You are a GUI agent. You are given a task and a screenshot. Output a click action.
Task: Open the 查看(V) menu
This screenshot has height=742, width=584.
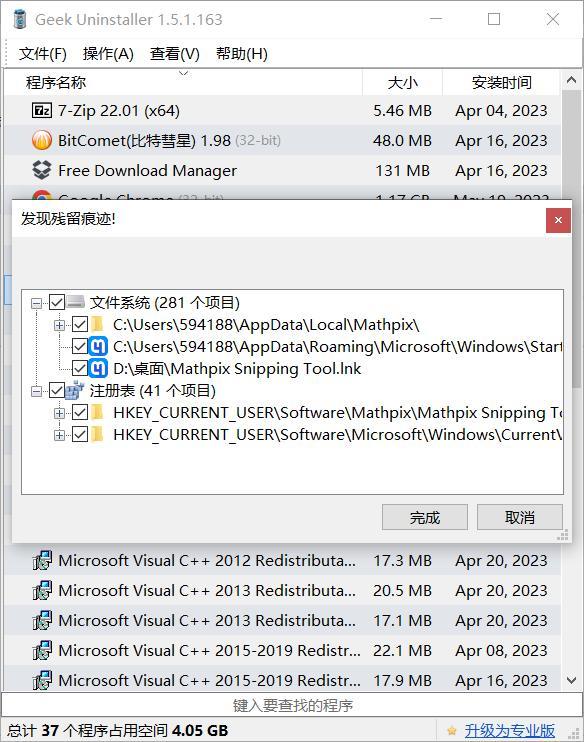(x=175, y=54)
